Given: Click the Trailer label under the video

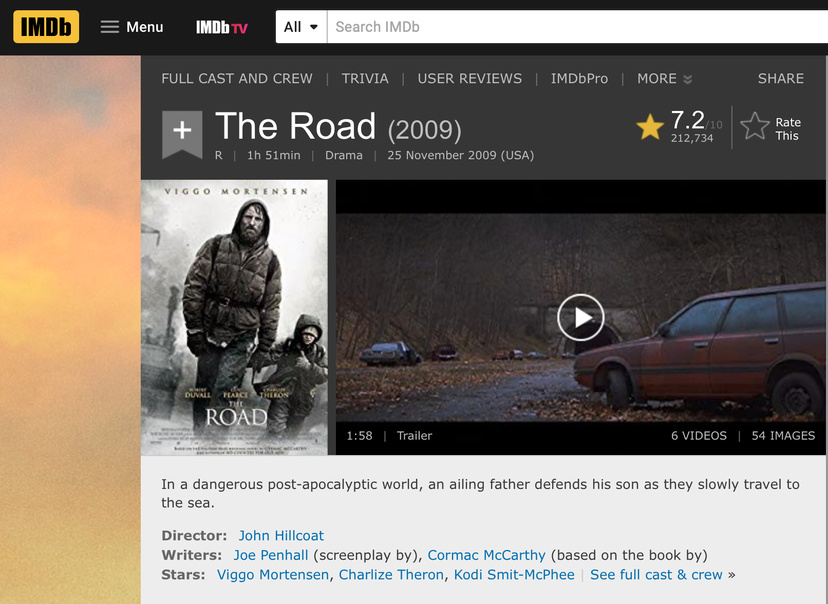Looking at the screenshot, I should [x=415, y=436].
